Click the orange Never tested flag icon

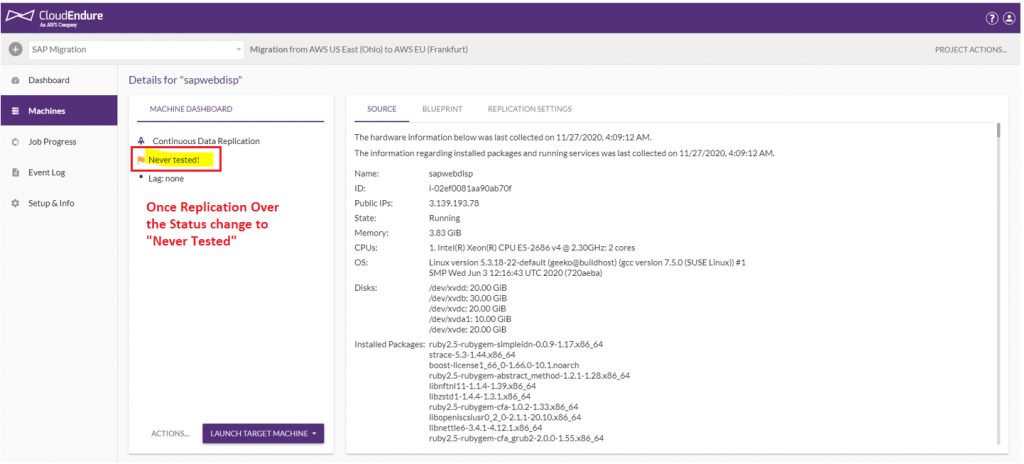(x=141, y=159)
